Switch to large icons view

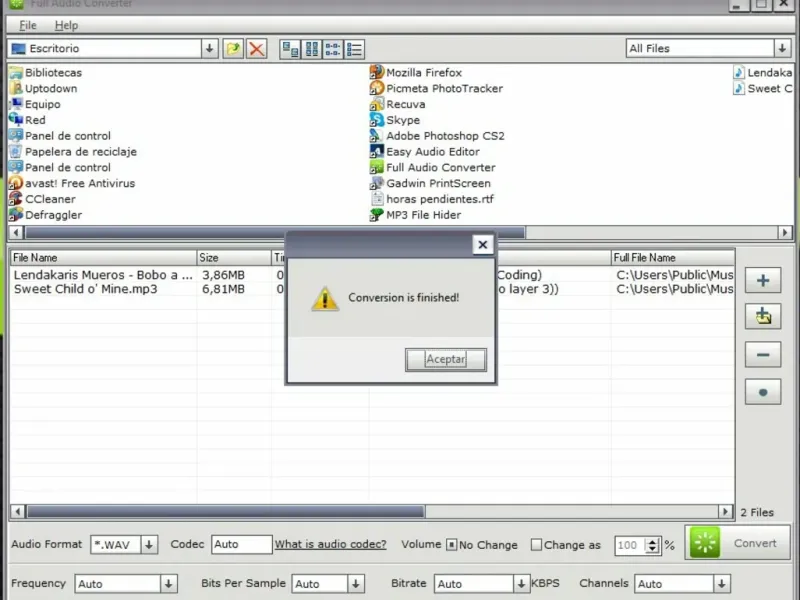click(x=290, y=49)
